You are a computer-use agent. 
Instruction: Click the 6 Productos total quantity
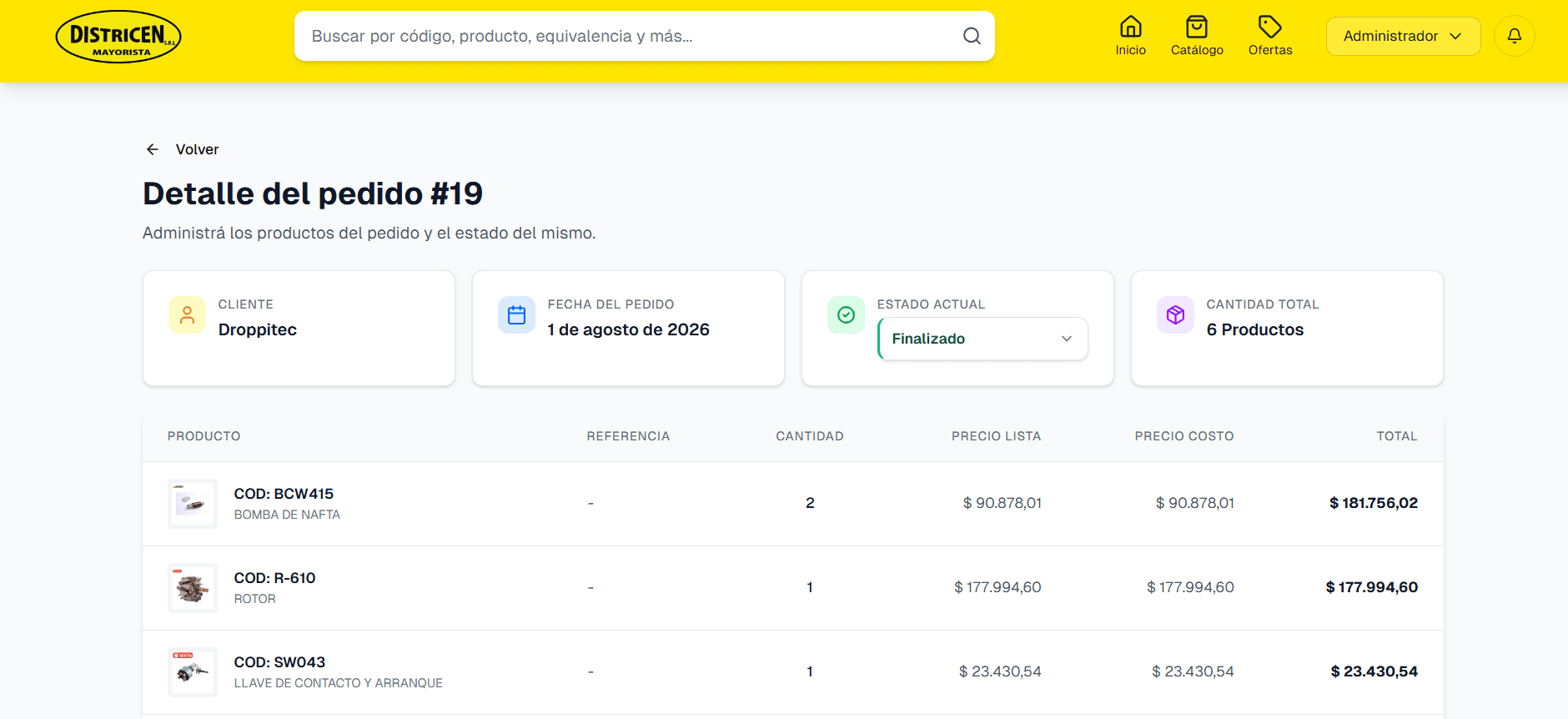1255,329
